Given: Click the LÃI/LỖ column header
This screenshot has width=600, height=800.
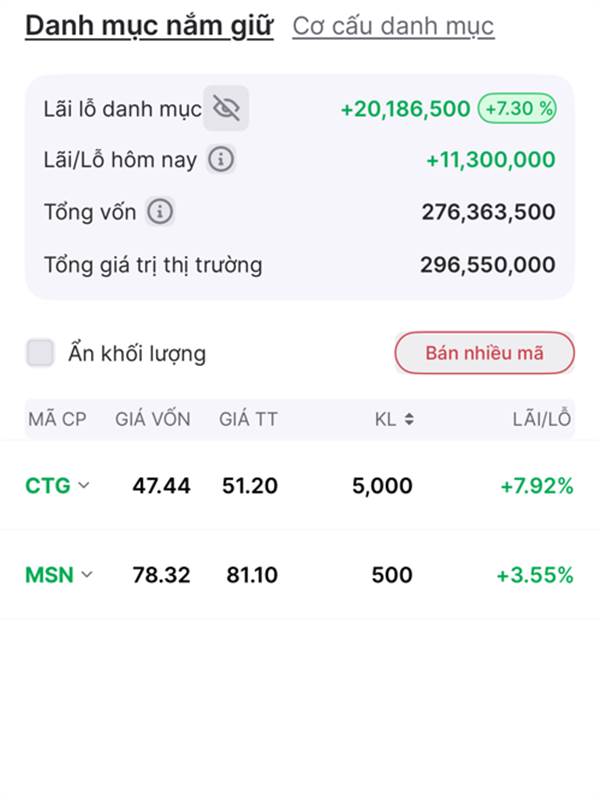Looking at the screenshot, I should [x=542, y=419].
